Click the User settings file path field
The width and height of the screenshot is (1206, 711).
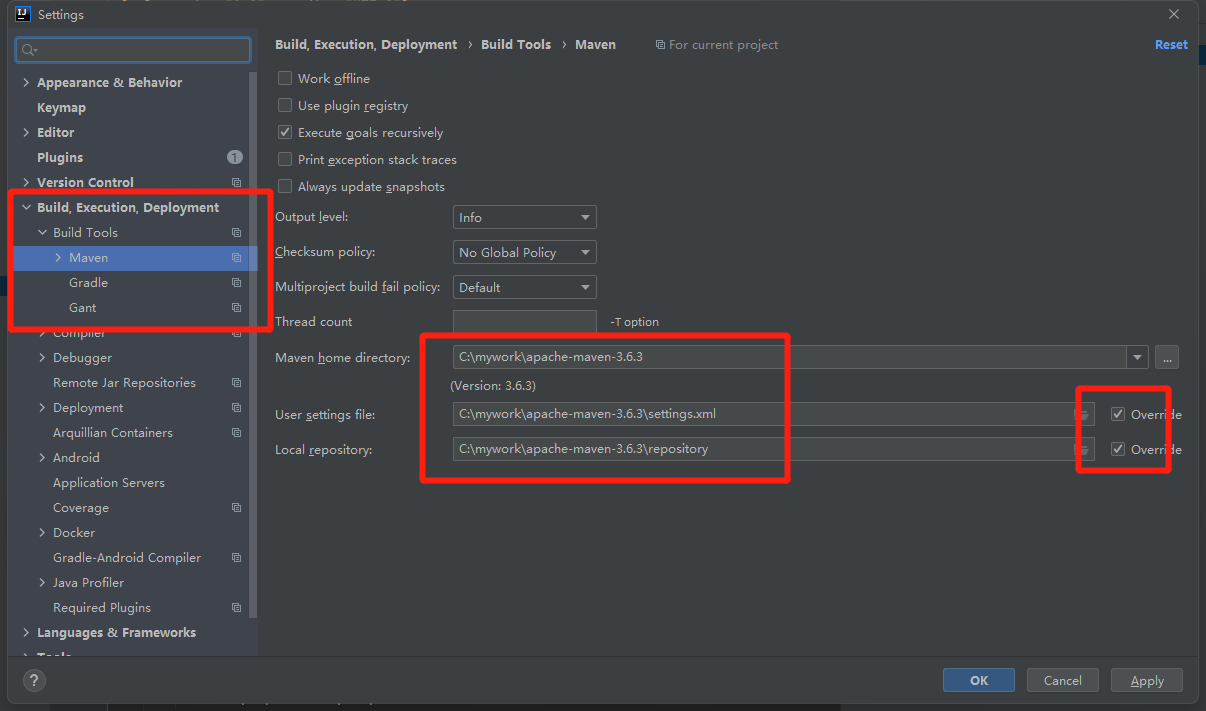click(773, 414)
